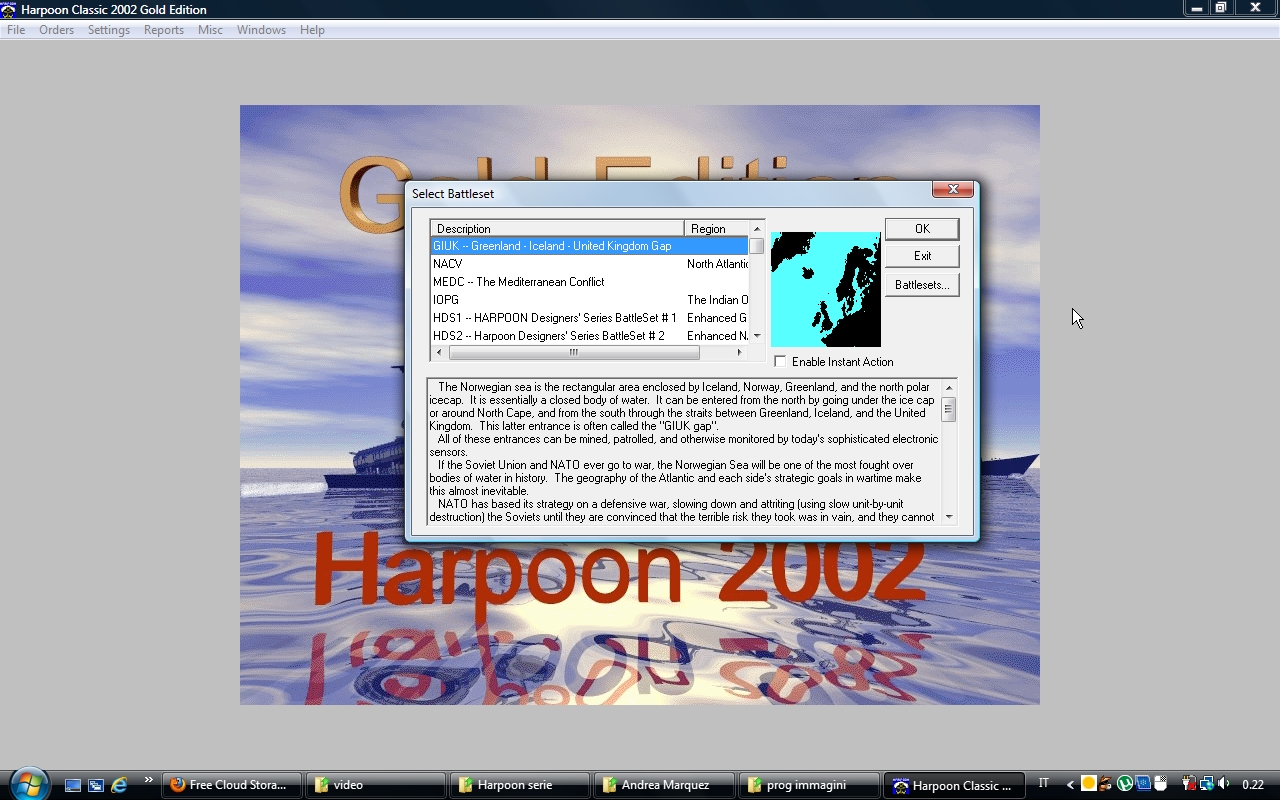Screen dimensions: 1280x800
Task: Switch to Free Cloud Storage Firefox window
Action: tap(231, 785)
